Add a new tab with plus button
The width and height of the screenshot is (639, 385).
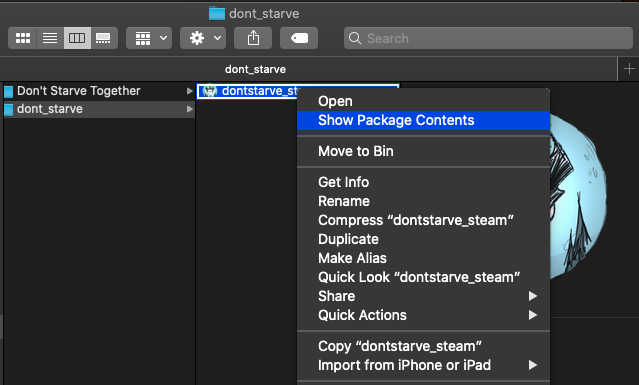tap(629, 69)
